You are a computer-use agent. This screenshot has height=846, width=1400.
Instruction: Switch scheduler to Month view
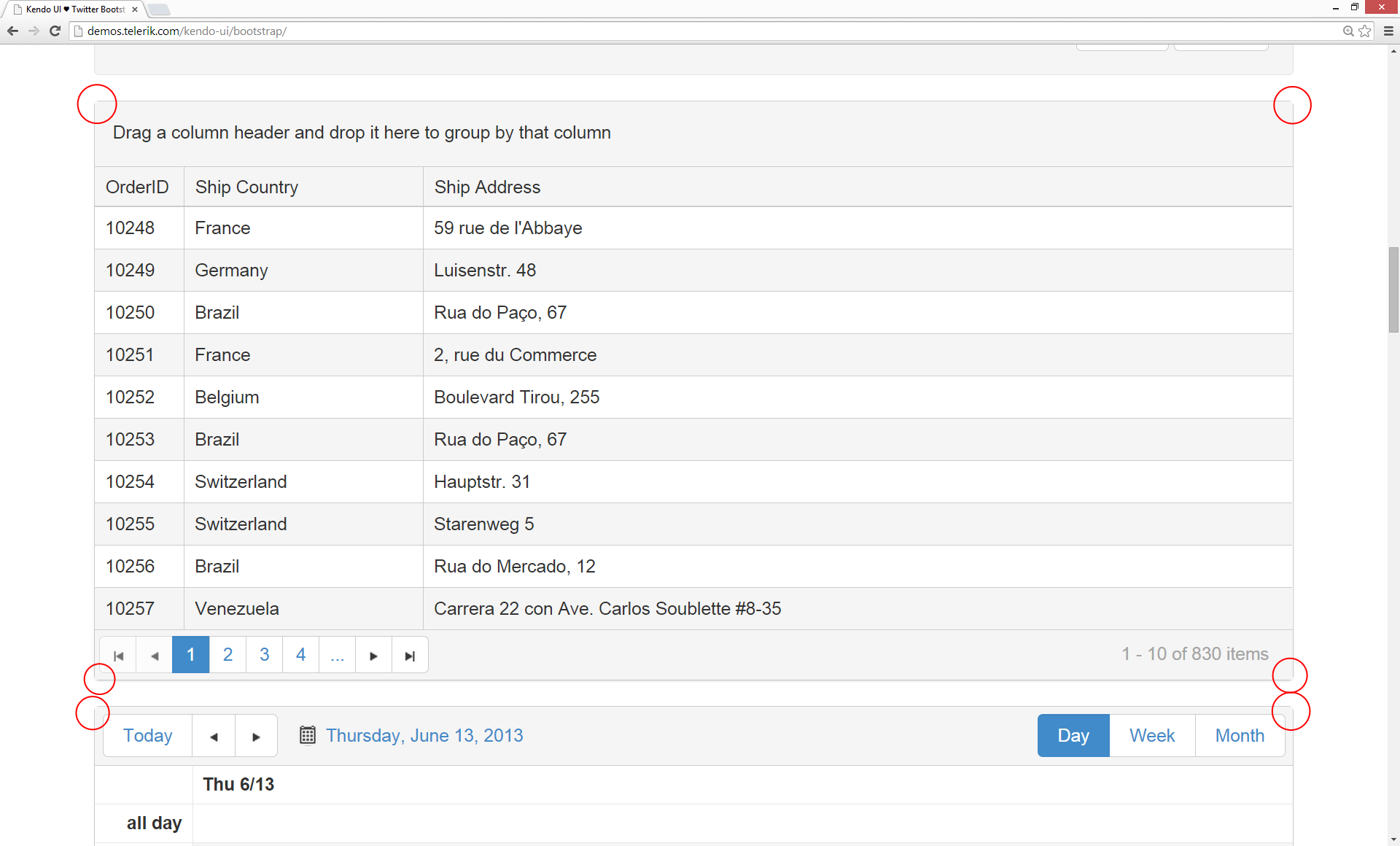[1240, 735]
